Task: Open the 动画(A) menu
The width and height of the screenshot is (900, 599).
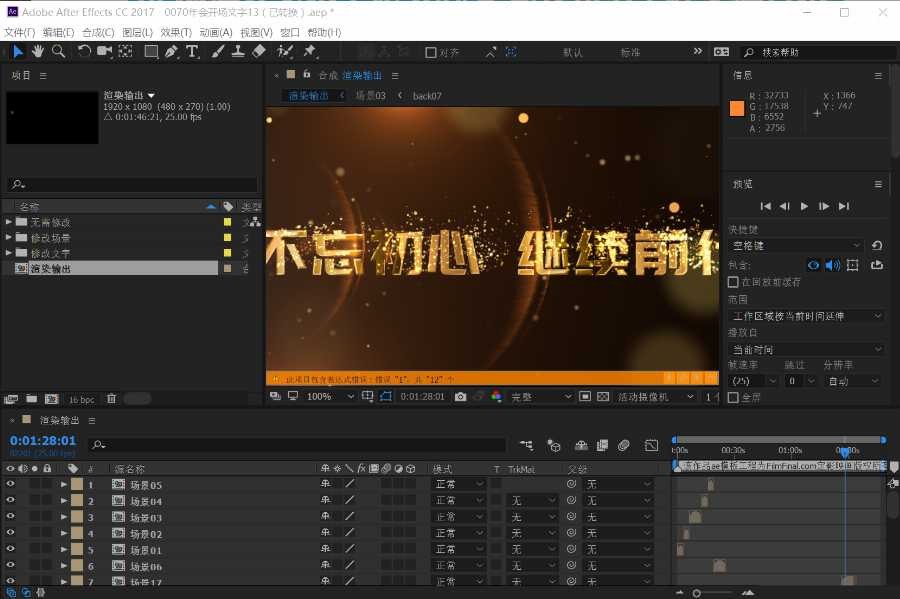Action: 216,32
